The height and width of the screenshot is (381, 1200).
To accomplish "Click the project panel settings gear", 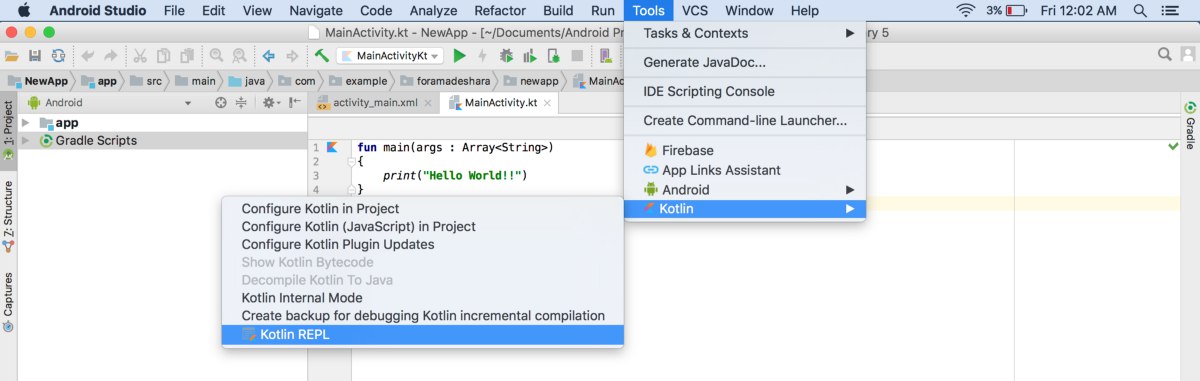I will point(270,102).
